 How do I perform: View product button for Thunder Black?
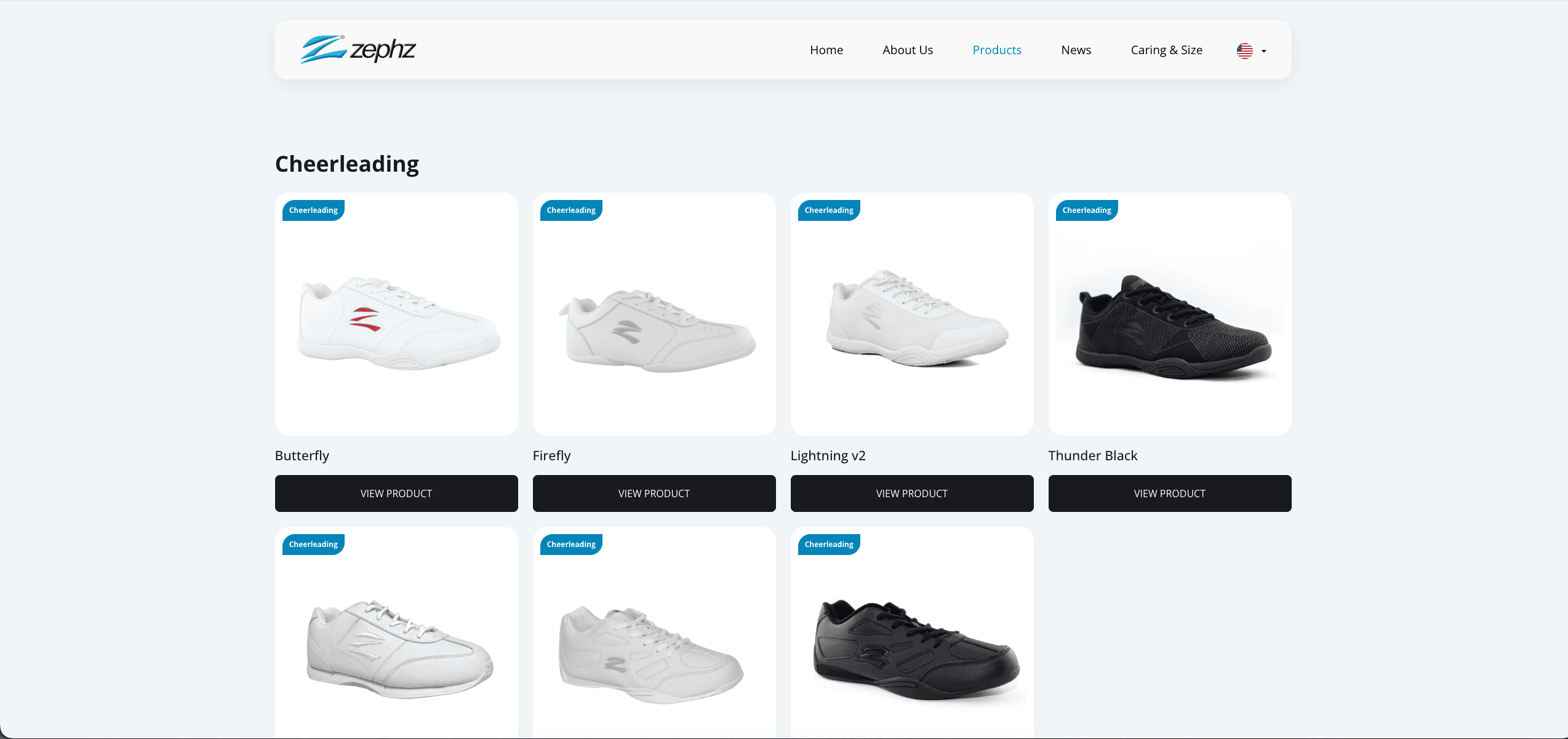point(1170,493)
